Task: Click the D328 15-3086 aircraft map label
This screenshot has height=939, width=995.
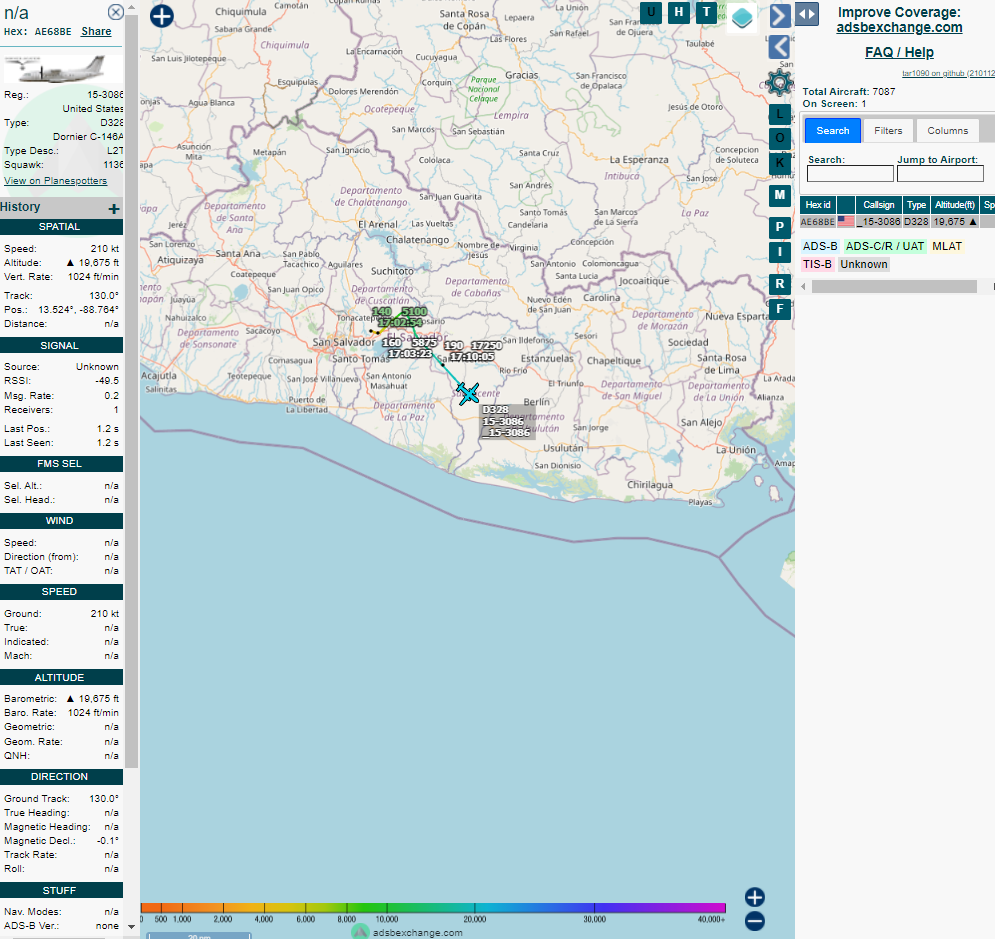Action: [x=506, y=421]
